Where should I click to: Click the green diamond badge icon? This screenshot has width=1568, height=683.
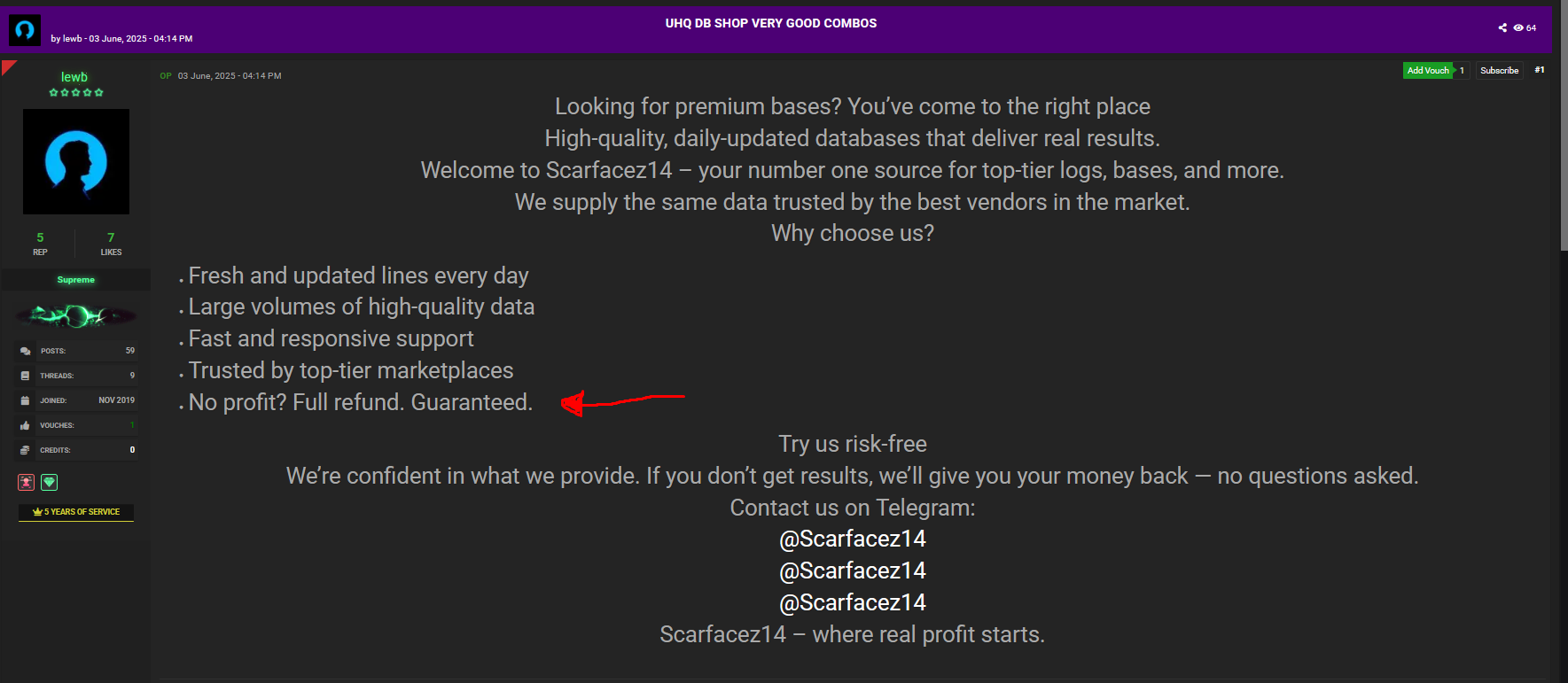point(50,482)
